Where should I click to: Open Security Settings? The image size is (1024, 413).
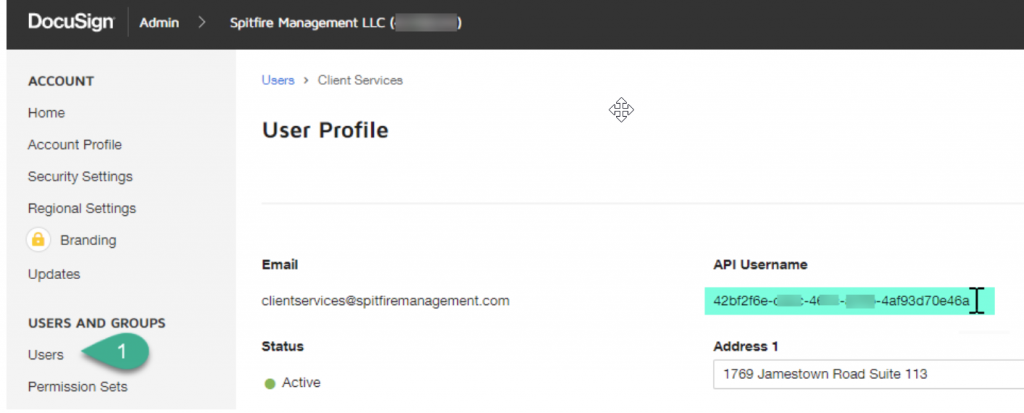coord(80,176)
